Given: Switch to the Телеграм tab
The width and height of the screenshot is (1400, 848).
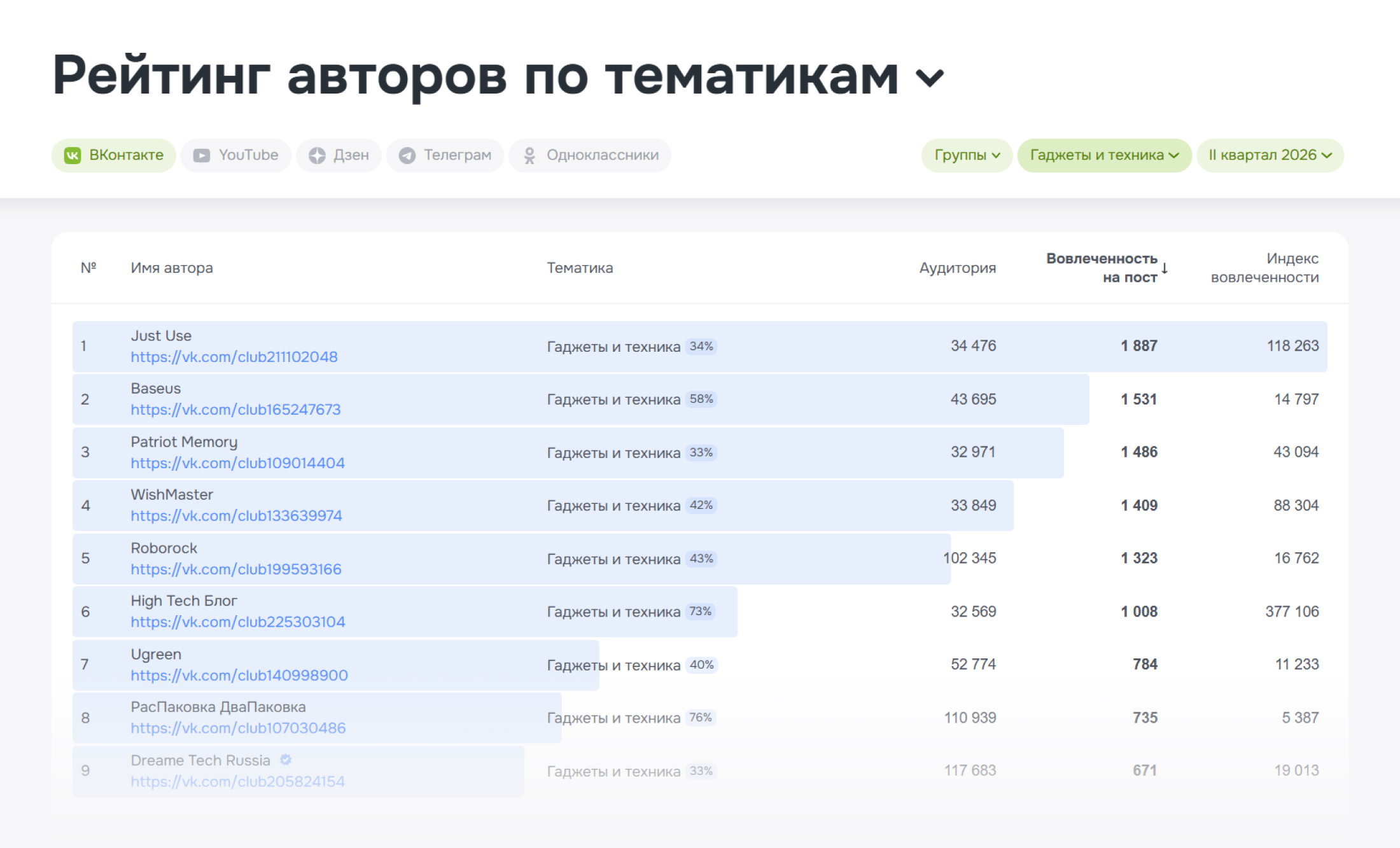Looking at the screenshot, I should pyautogui.click(x=445, y=155).
